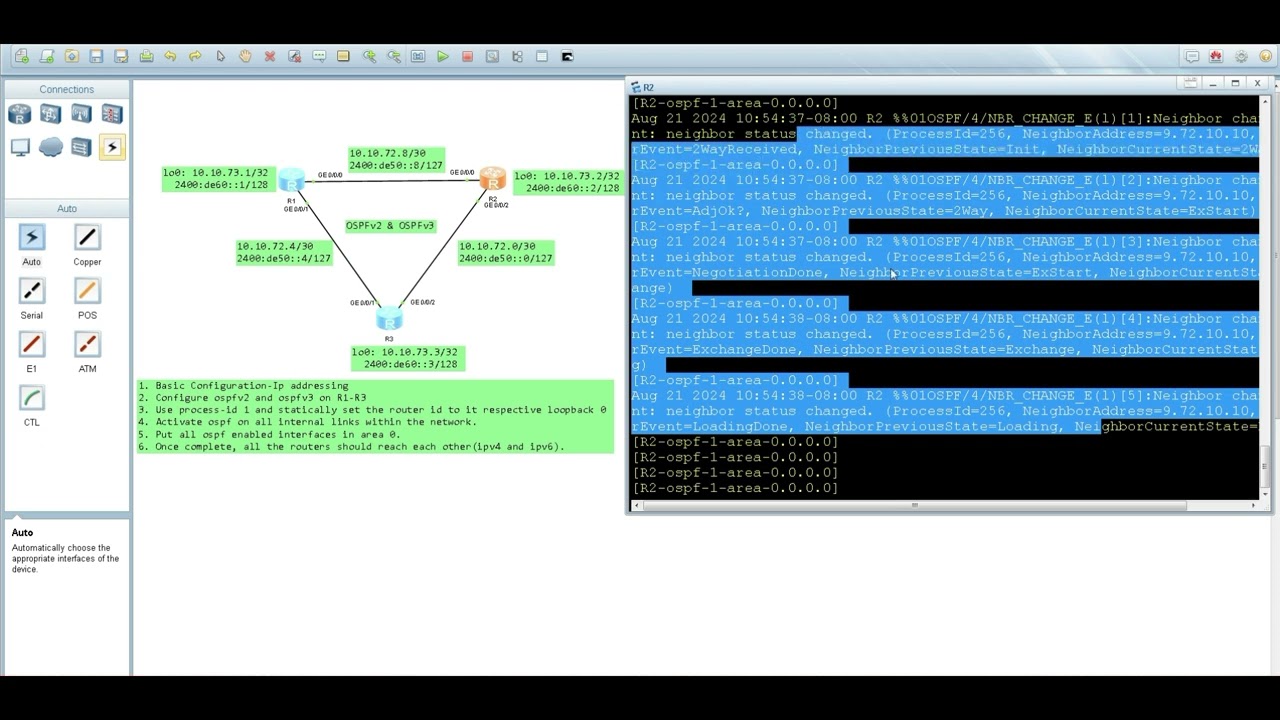The image size is (1280, 720).
Task: Fit the topology to screen
Action: 418,57
